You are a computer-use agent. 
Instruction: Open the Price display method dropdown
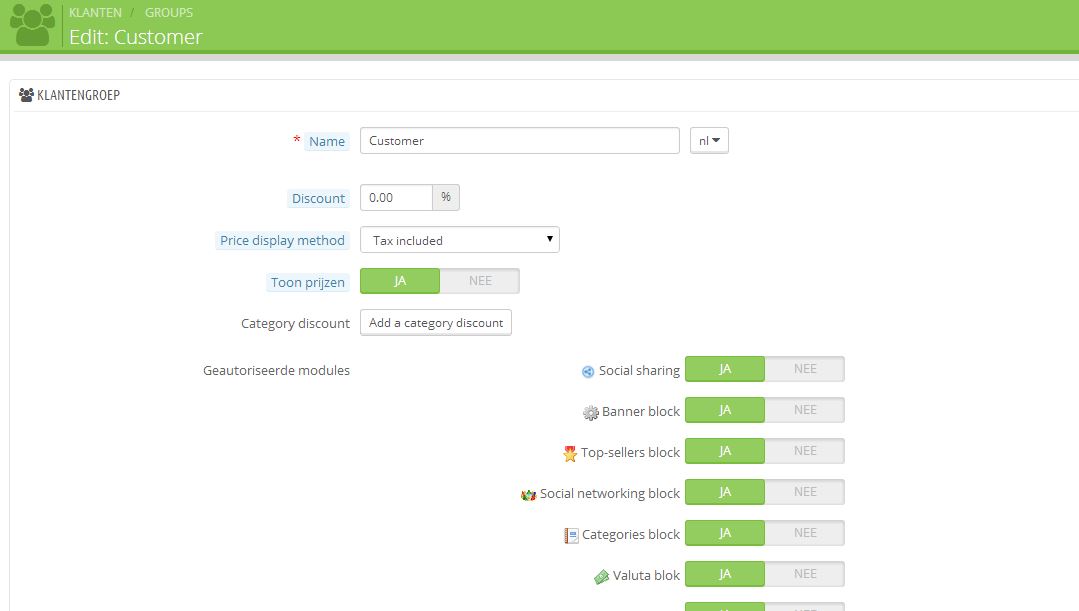coord(460,240)
